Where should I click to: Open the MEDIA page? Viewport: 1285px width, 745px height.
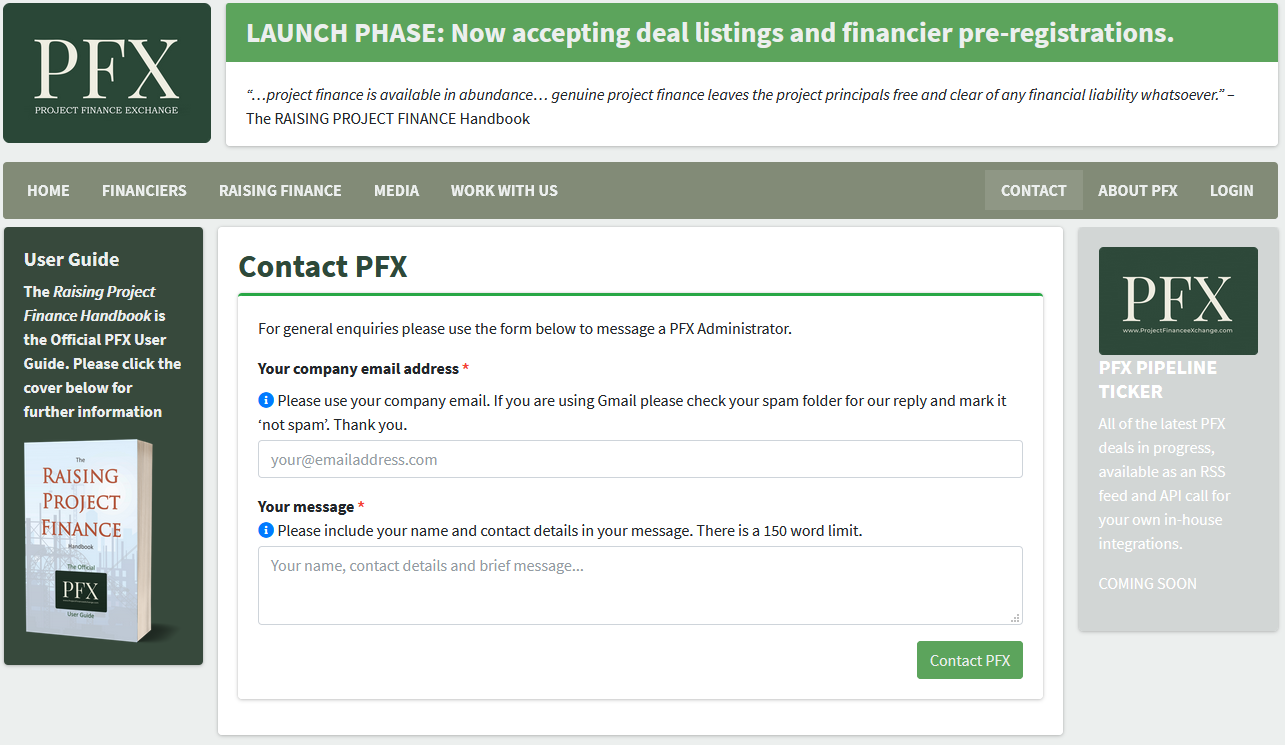[x=396, y=190]
